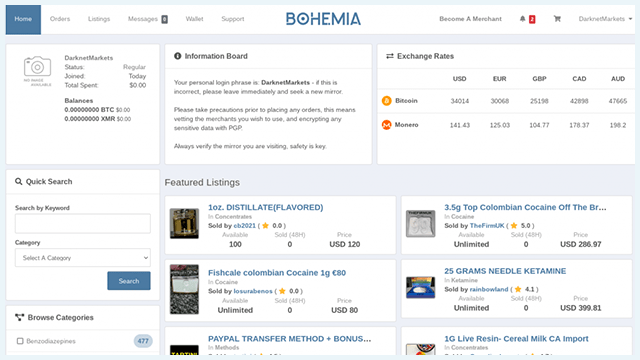Click the Become A Merchant link
This screenshot has height=360, width=640.
471,19
